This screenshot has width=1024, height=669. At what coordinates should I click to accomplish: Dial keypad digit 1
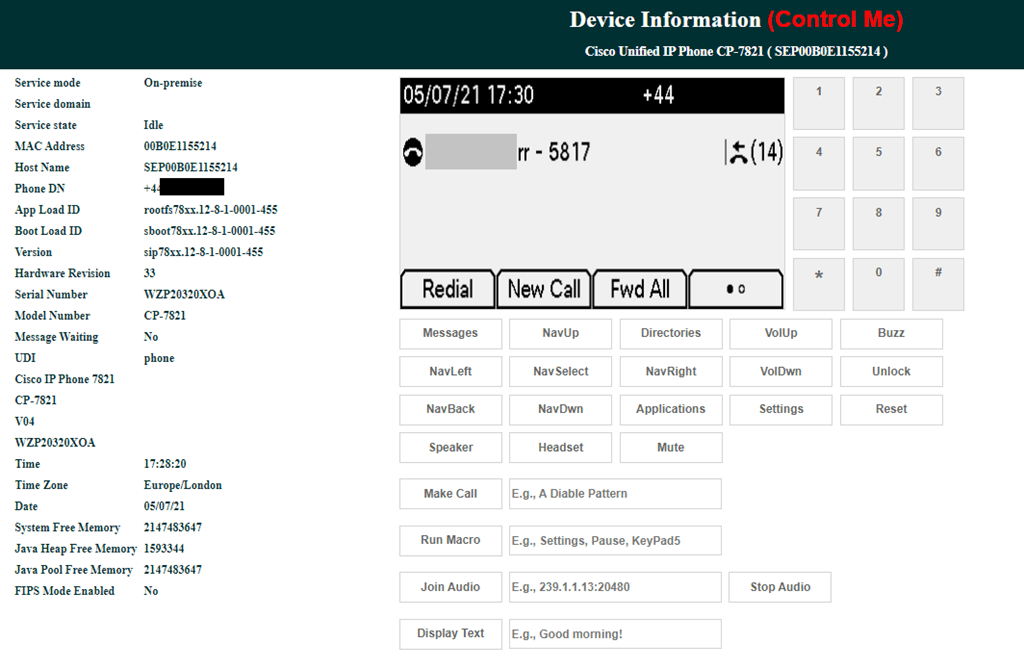[819, 103]
